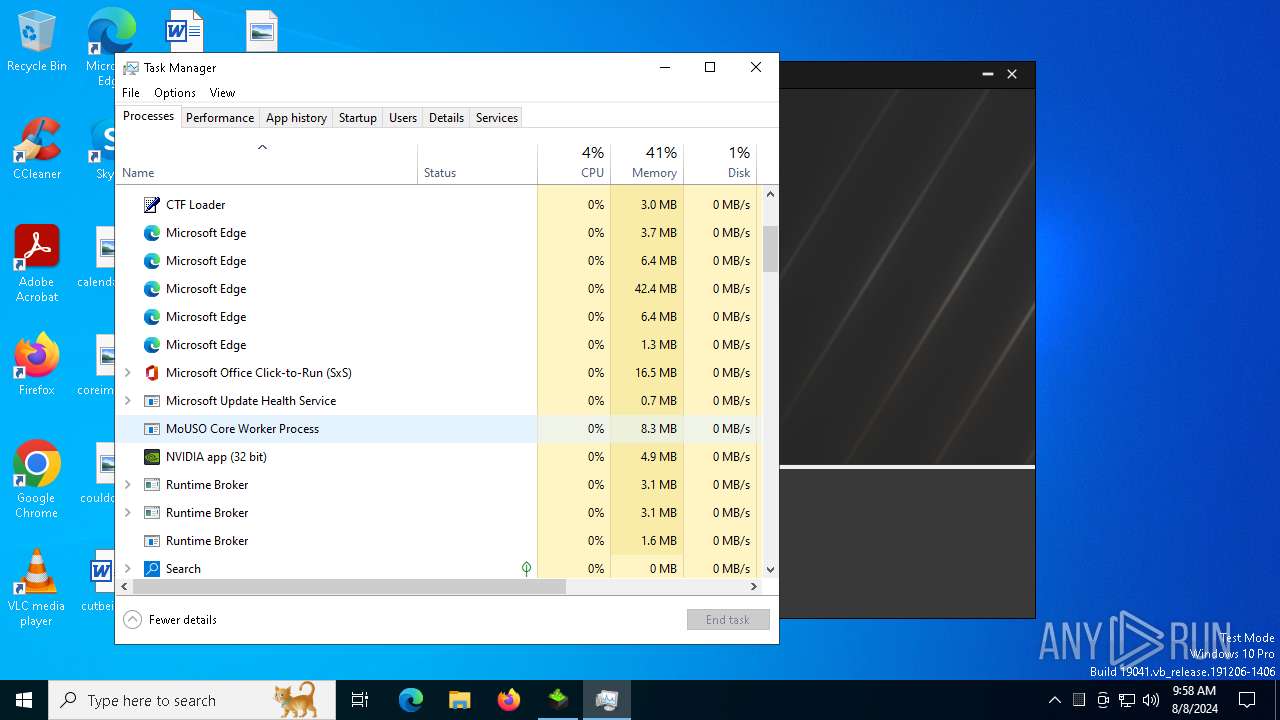1280x720 pixels.
Task: Expand Microsoft Update Health Service process
Action: coord(127,401)
